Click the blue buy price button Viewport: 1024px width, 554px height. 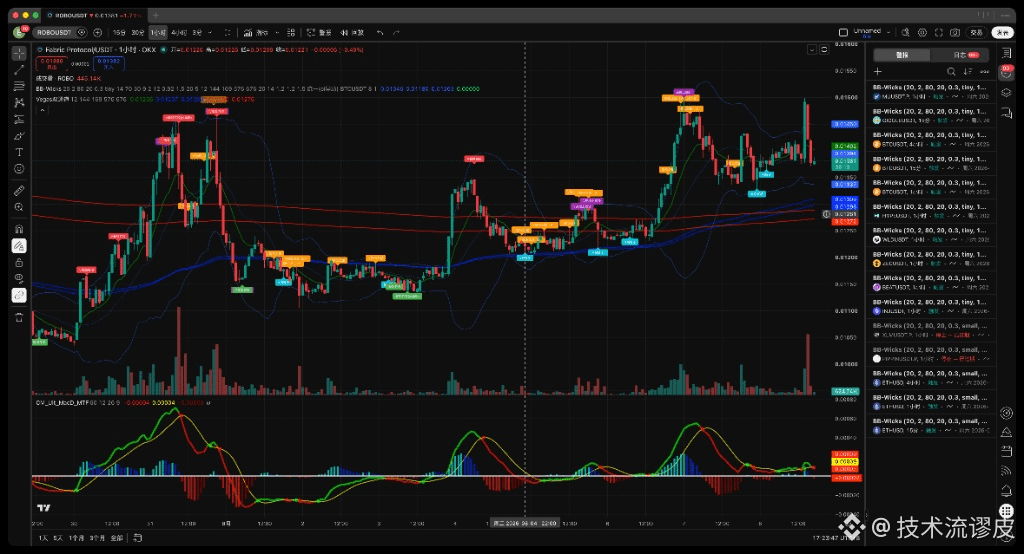[108, 63]
